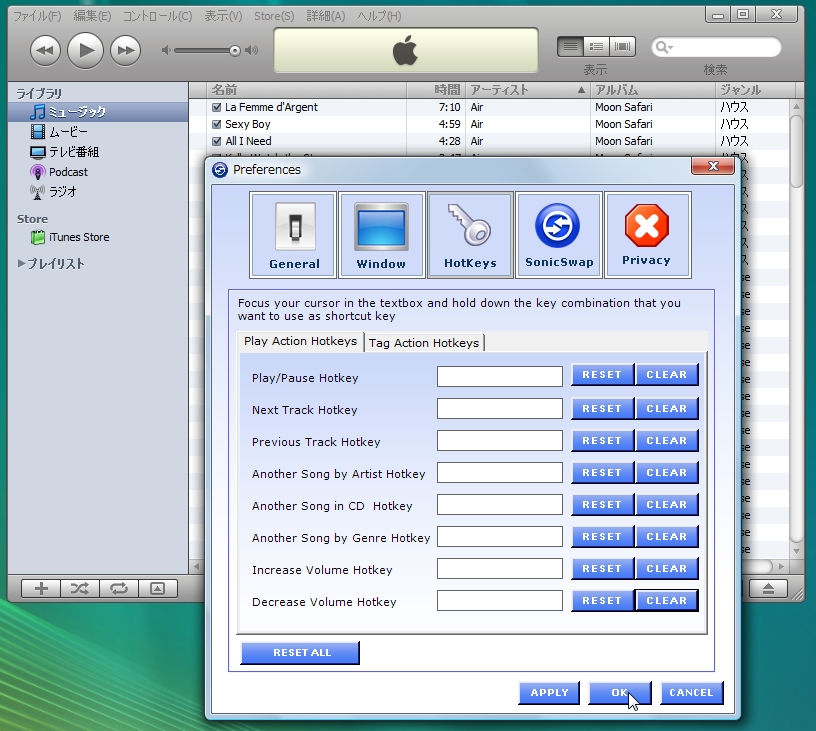Open the ヘルプ(H) menu
The height and width of the screenshot is (731, 816).
379,16
